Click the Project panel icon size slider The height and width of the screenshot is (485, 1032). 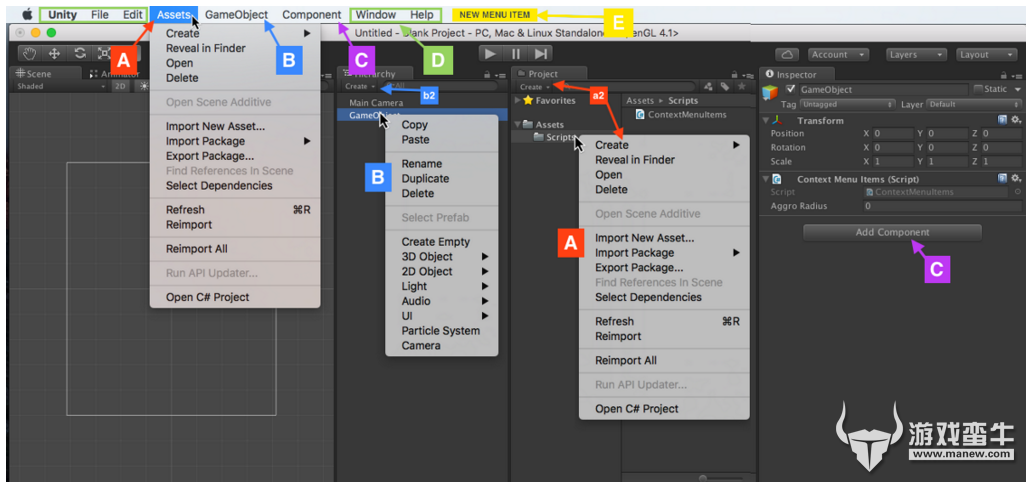[721, 478]
